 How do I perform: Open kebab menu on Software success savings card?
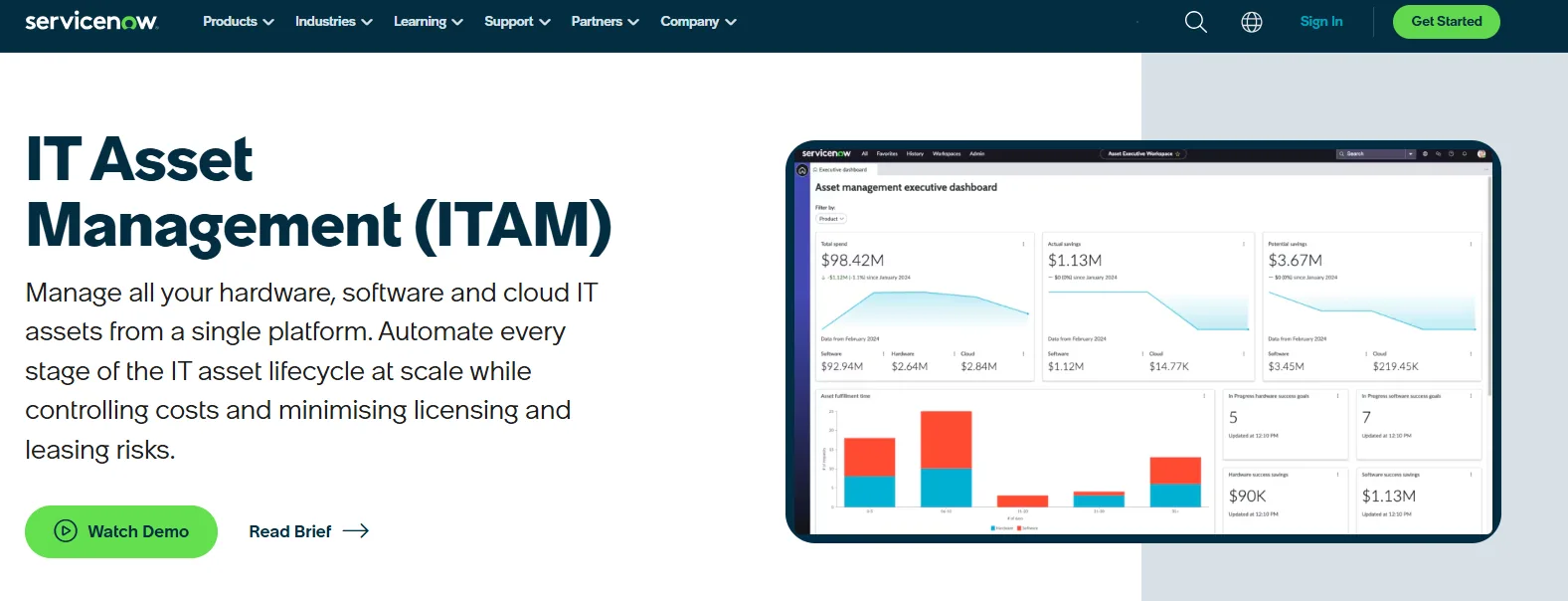tap(1471, 475)
